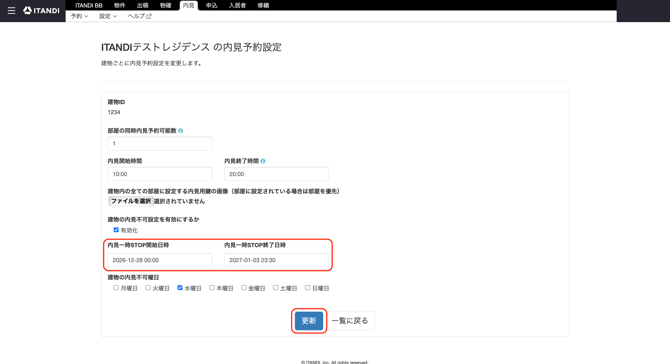Image resolution: width=670 pixels, height=364 pixels.
Task: Click the 内見開始時間 field showing 10:00
Action: 160,174
